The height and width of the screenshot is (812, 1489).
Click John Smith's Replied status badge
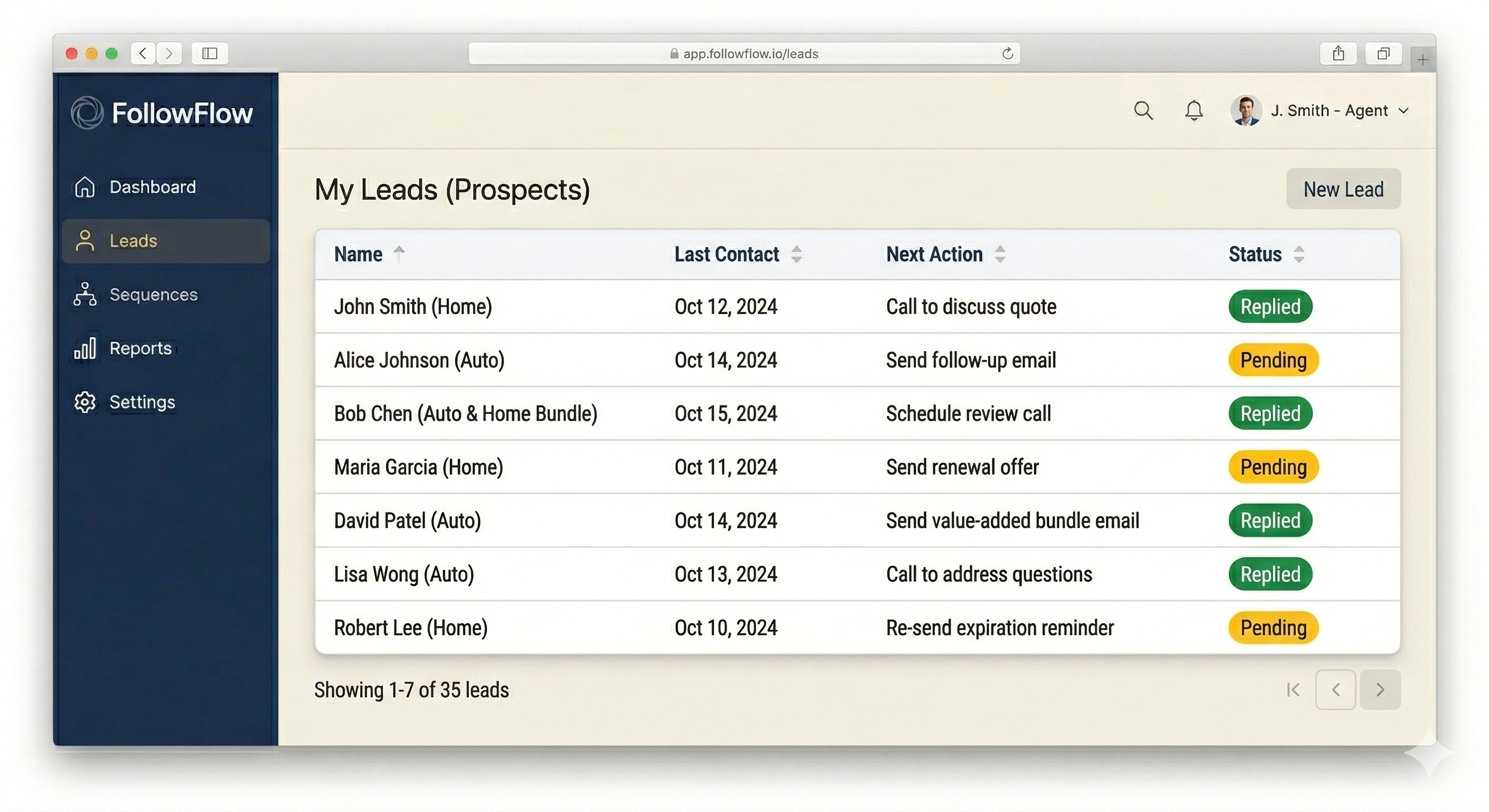click(1270, 306)
